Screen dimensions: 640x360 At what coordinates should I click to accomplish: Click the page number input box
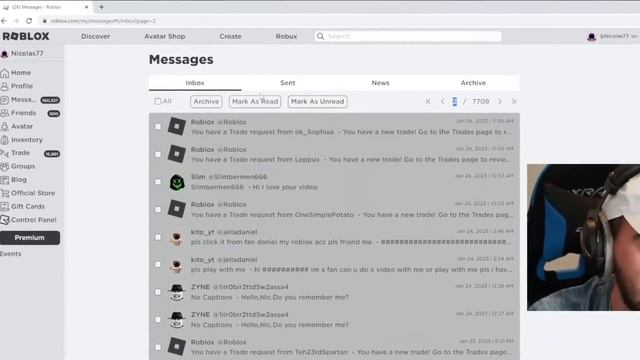[454, 101]
